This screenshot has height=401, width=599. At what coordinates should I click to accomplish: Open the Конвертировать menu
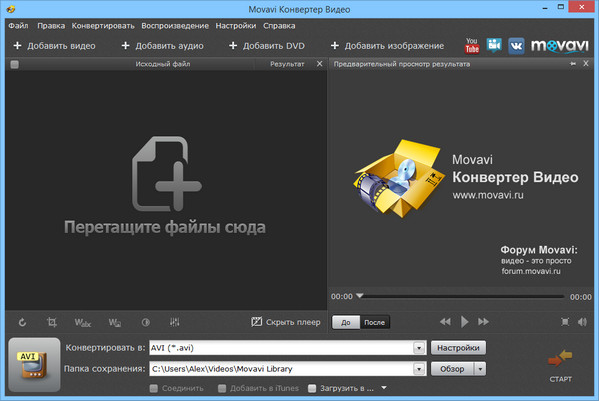tap(103, 26)
